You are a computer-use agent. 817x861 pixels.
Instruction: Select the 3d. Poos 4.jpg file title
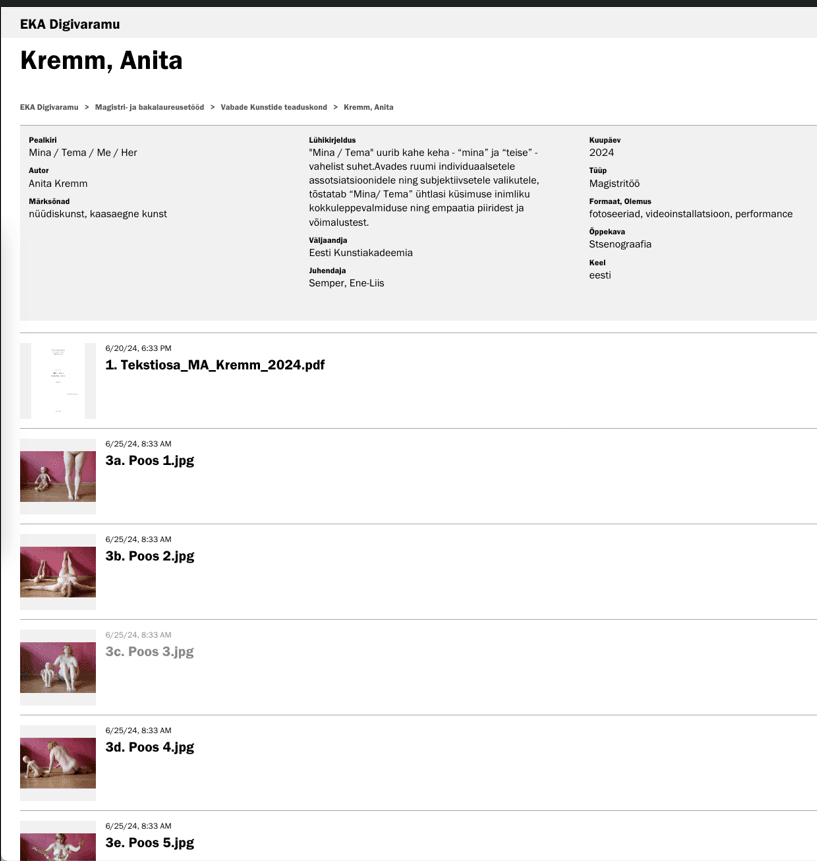click(149, 747)
